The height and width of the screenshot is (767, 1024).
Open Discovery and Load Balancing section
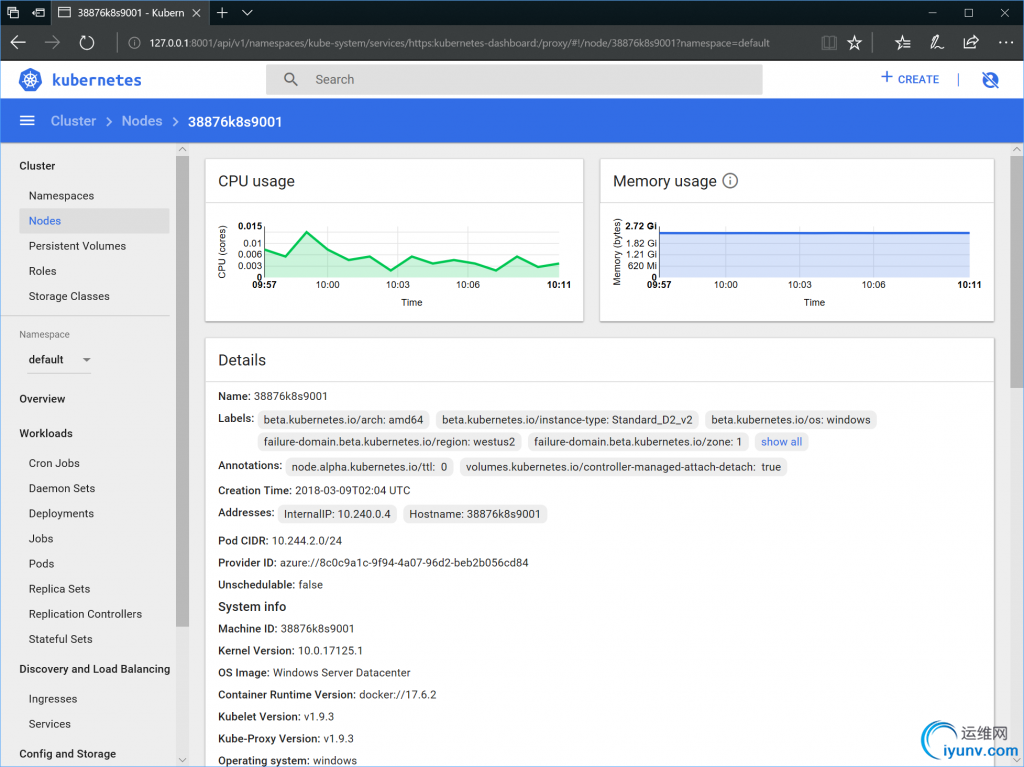point(95,669)
